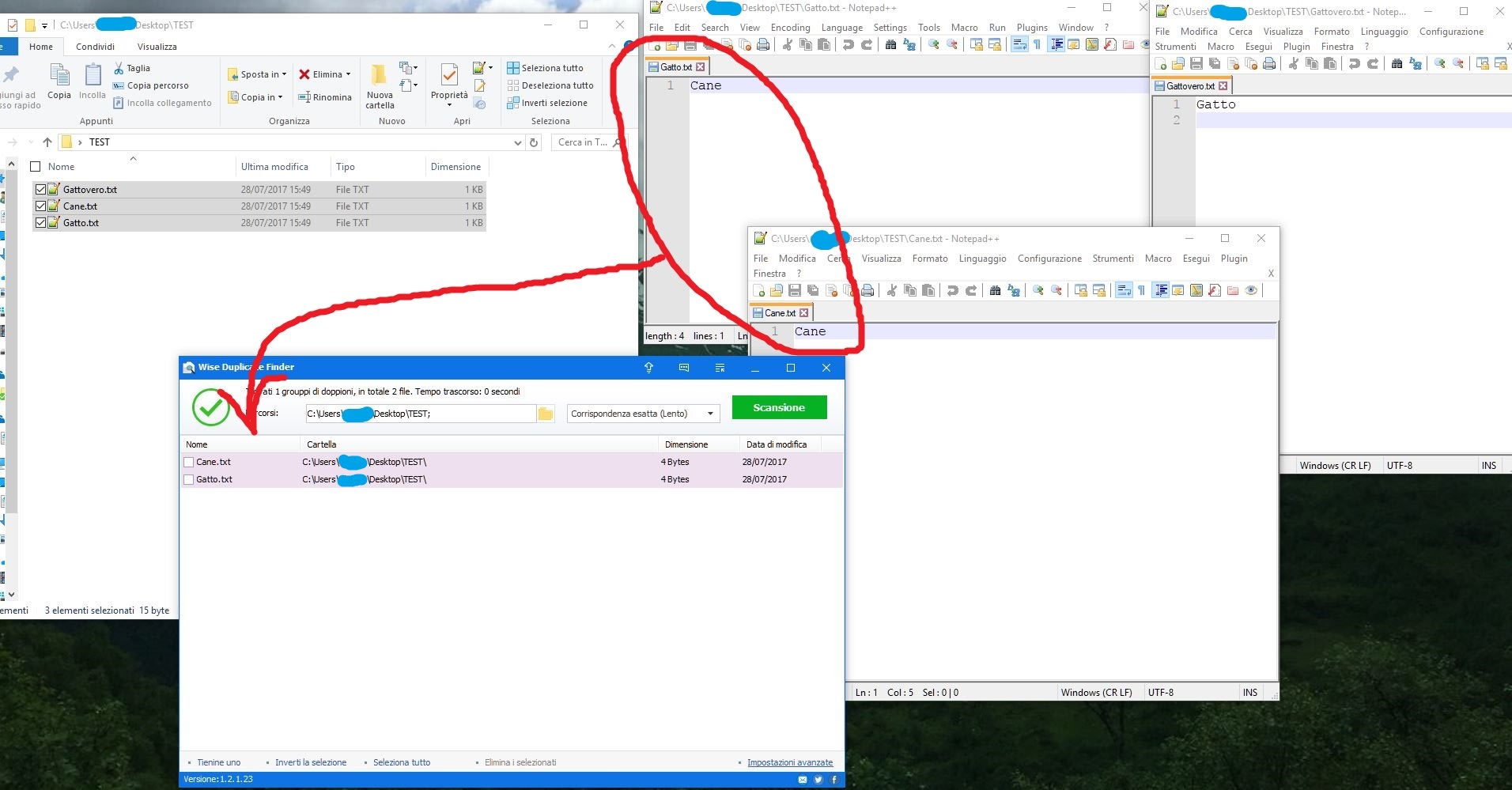This screenshot has width=1512, height=790.
Task: Click the Facebook icon in Wise Duplicate Finder footer
Action: click(x=834, y=780)
